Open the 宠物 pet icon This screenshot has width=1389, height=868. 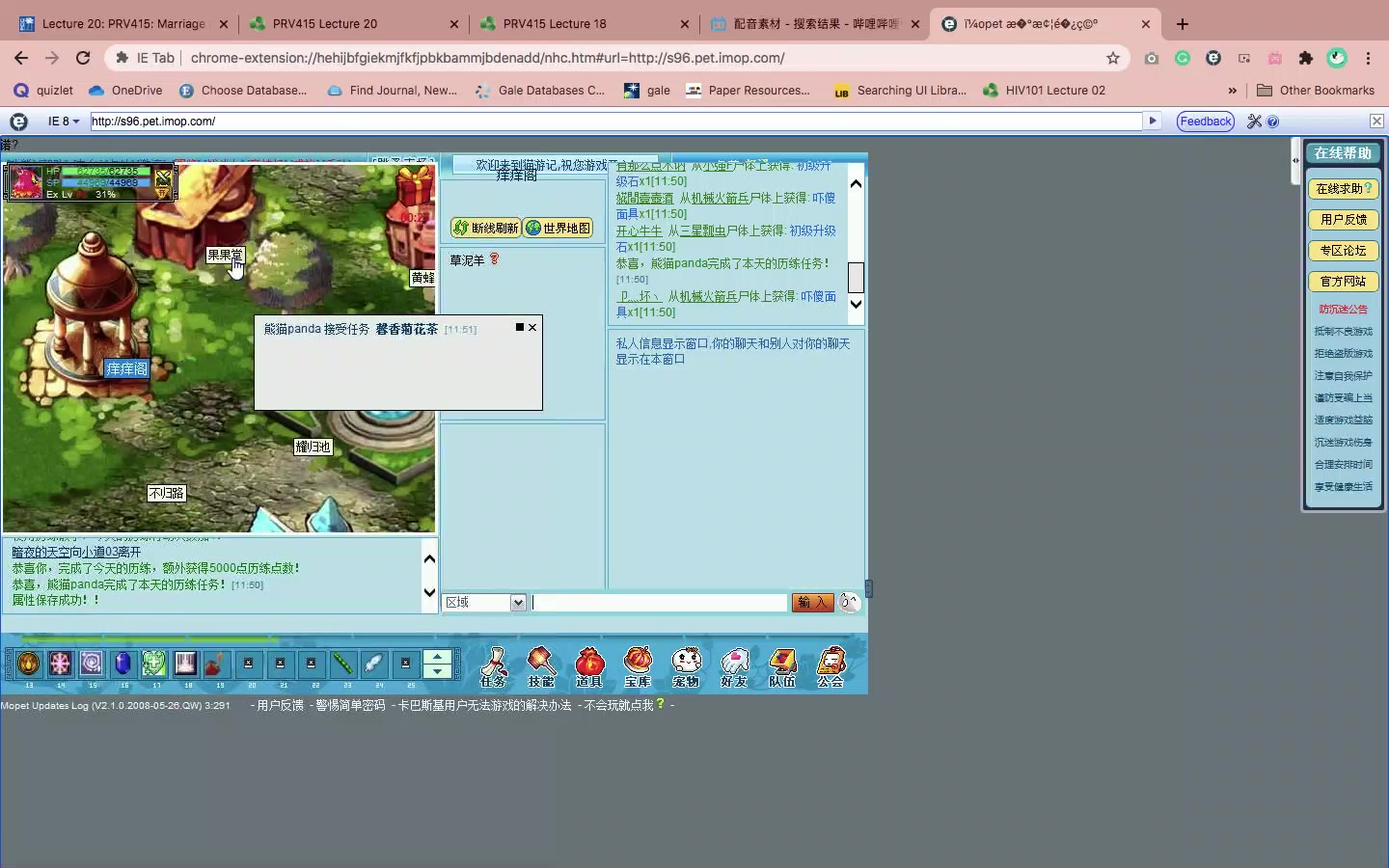click(x=686, y=665)
